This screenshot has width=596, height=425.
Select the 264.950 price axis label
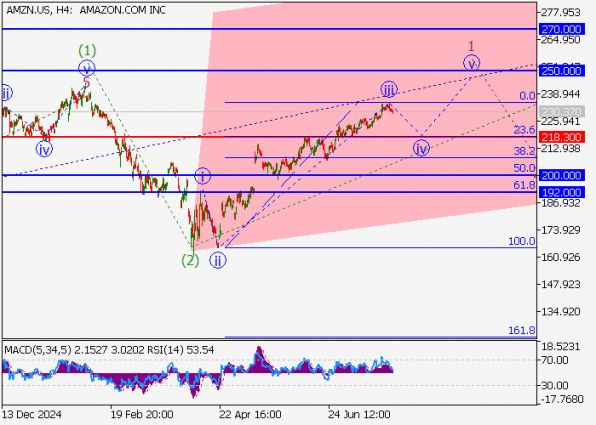(561, 40)
